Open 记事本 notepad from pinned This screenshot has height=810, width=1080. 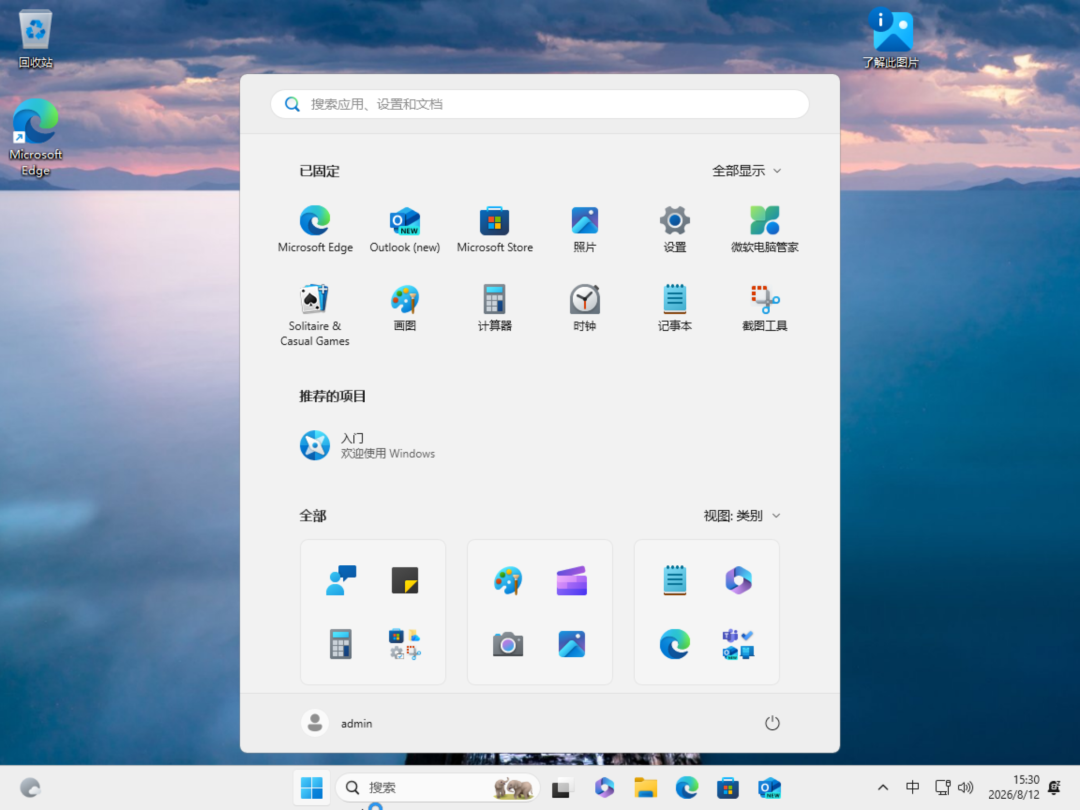pyautogui.click(x=674, y=309)
